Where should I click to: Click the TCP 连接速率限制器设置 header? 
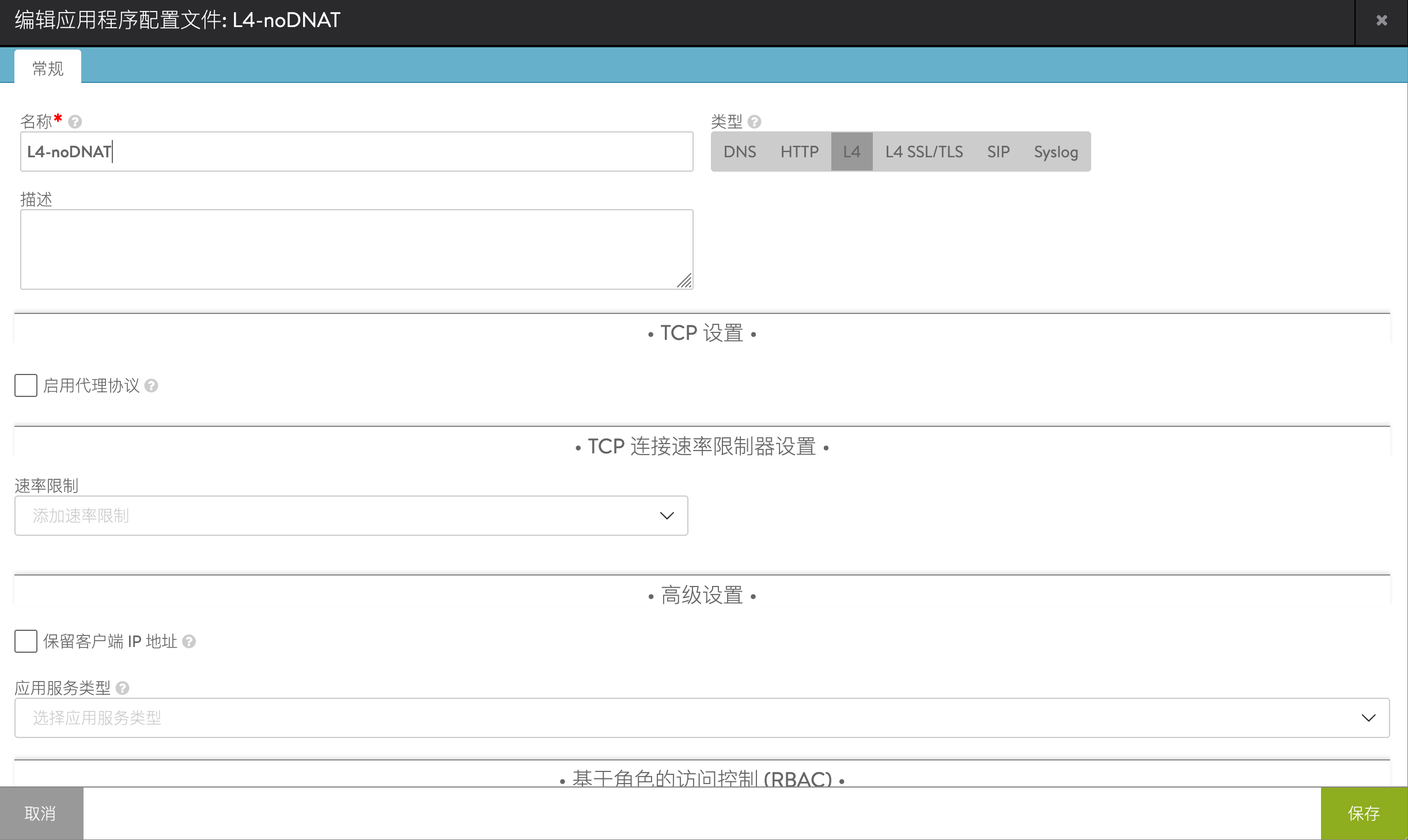(x=702, y=447)
